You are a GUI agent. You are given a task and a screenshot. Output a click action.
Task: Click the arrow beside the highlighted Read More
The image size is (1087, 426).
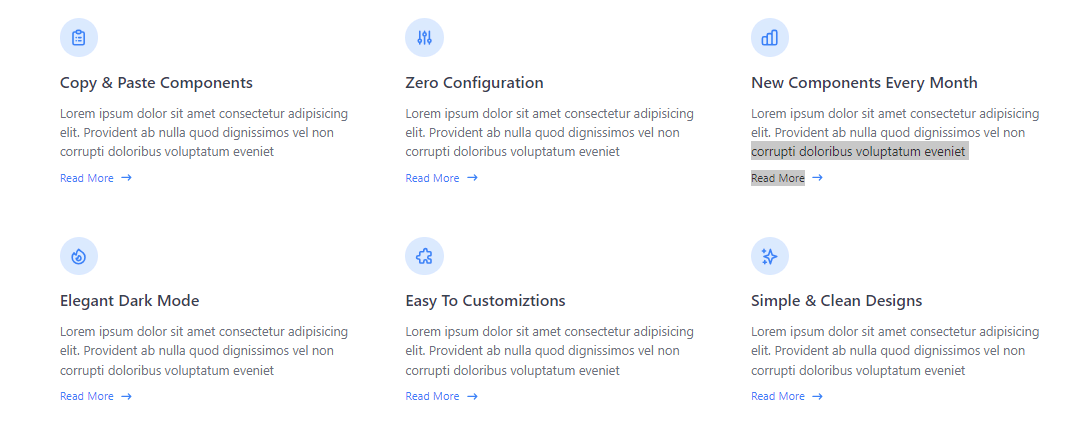[x=817, y=178]
